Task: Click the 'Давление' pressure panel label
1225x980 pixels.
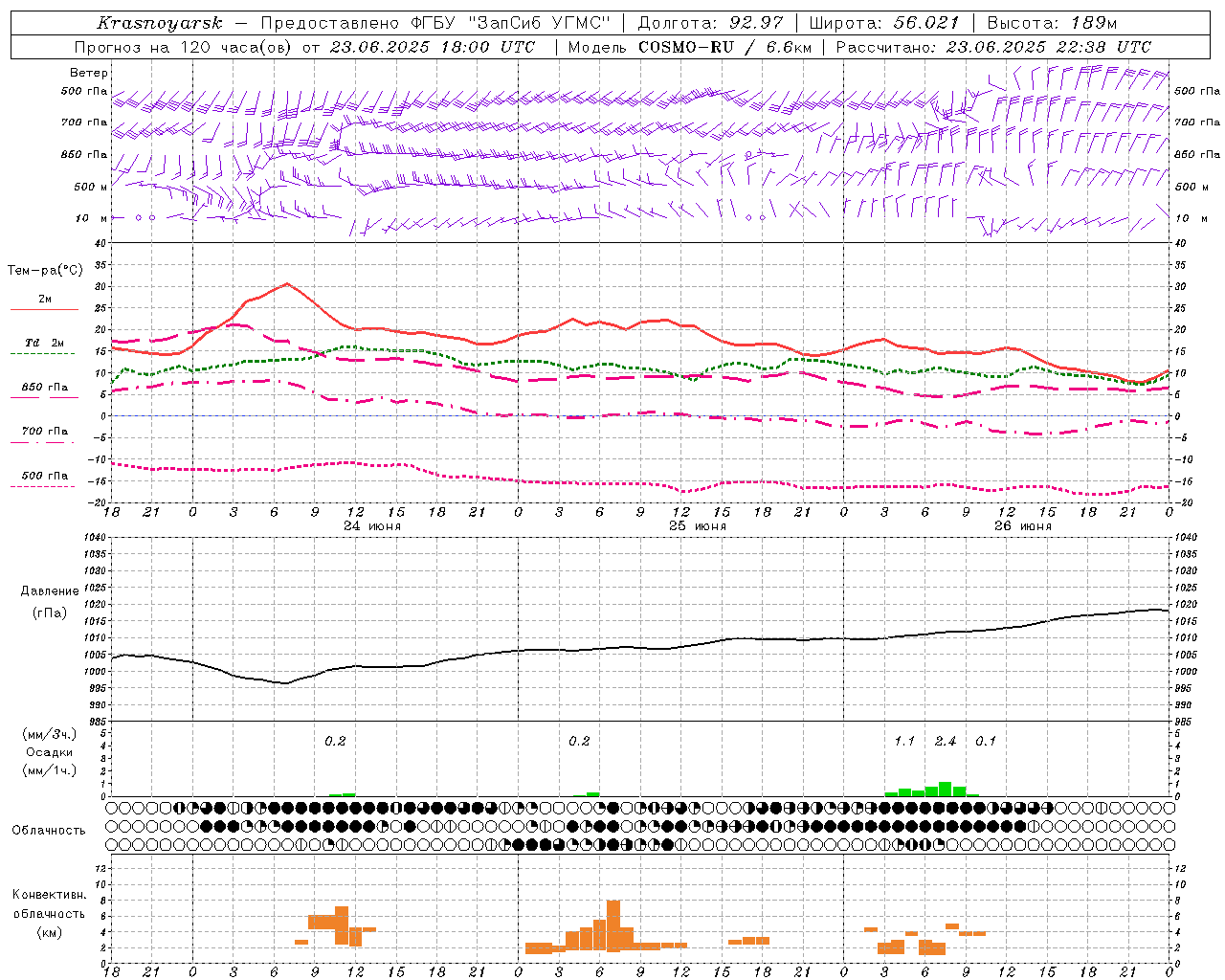Action: [x=50, y=591]
